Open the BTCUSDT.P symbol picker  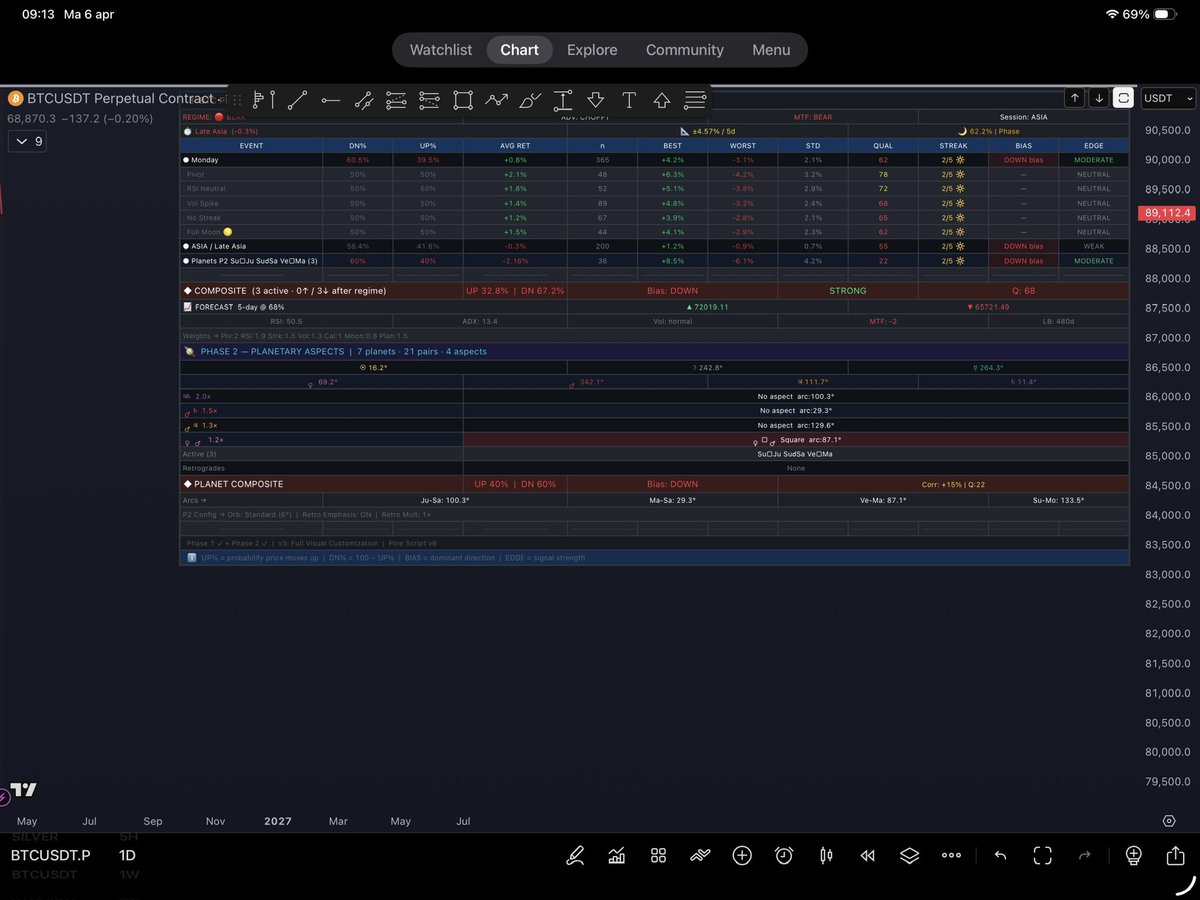tap(50, 856)
